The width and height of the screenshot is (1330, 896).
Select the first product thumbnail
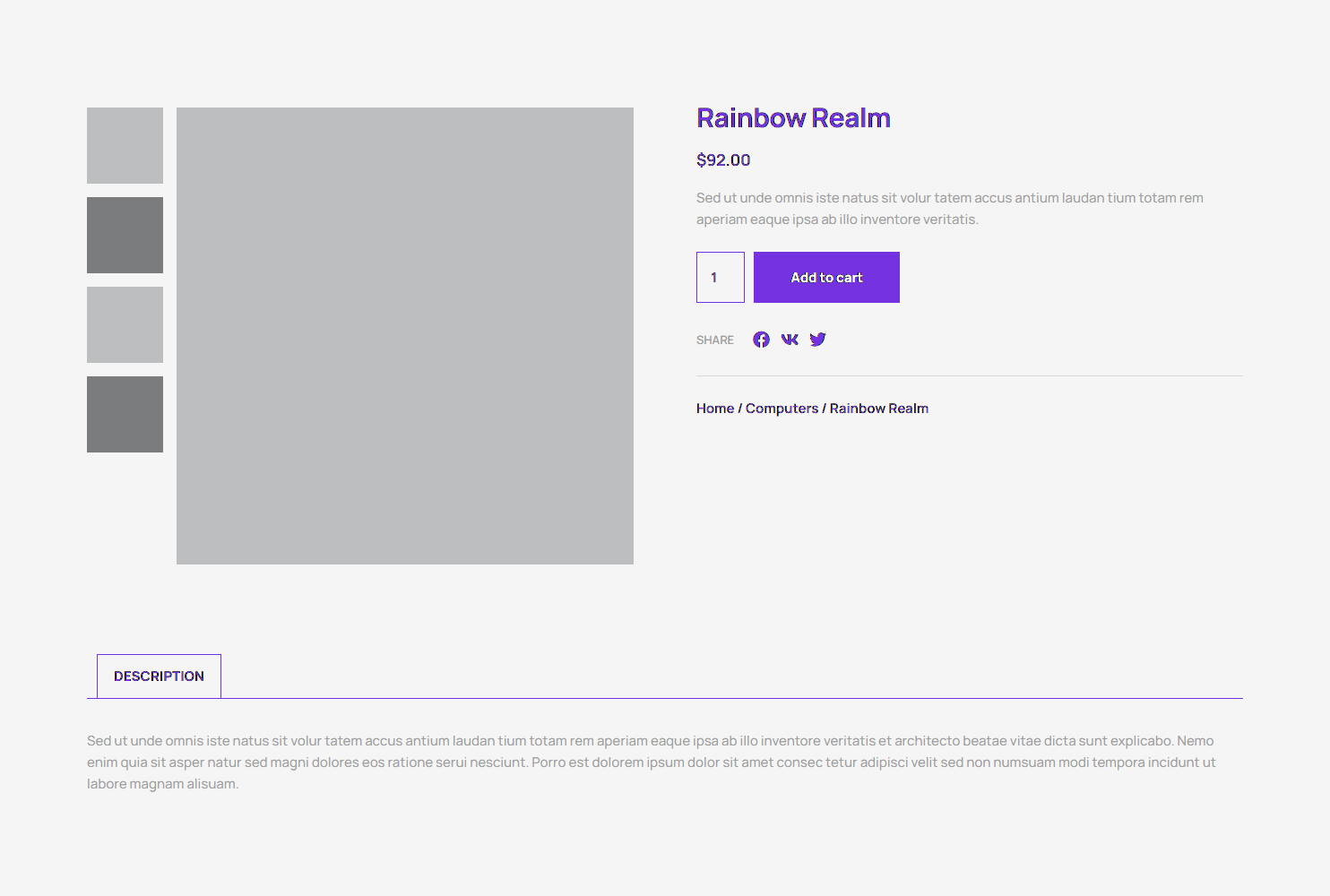[125, 145]
